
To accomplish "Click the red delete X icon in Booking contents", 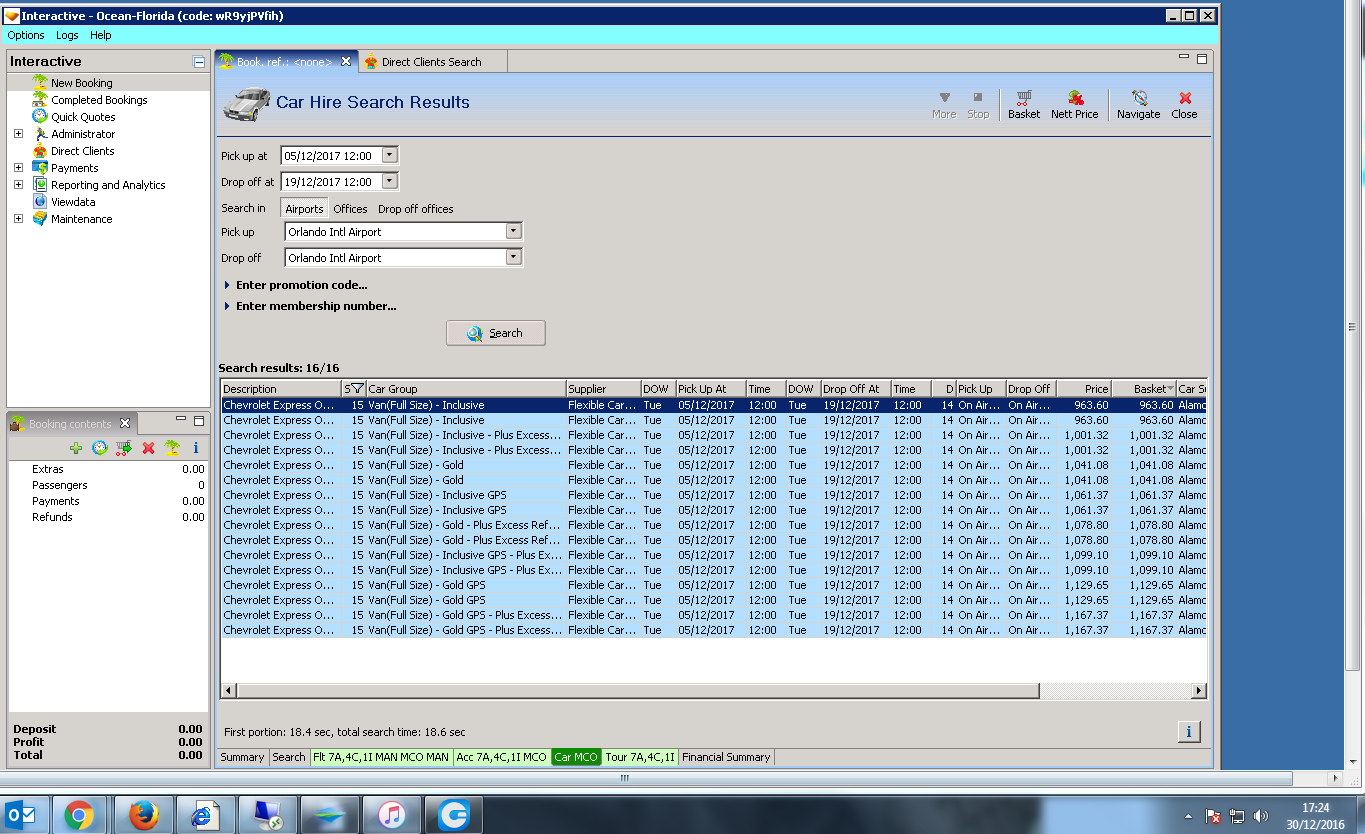I will pyautogui.click(x=148, y=448).
